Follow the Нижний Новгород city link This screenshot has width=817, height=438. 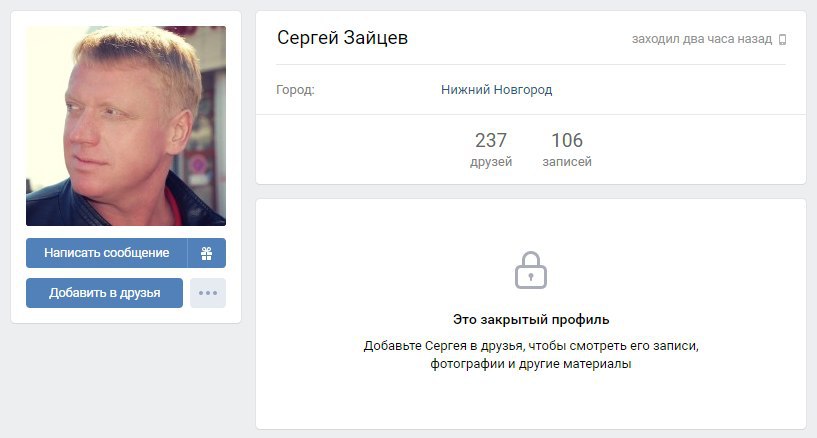496,90
